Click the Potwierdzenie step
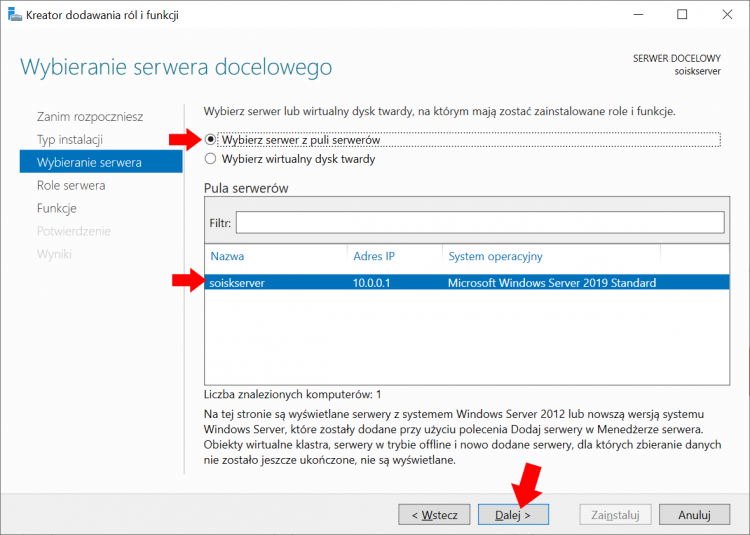 tap(74, 231)
